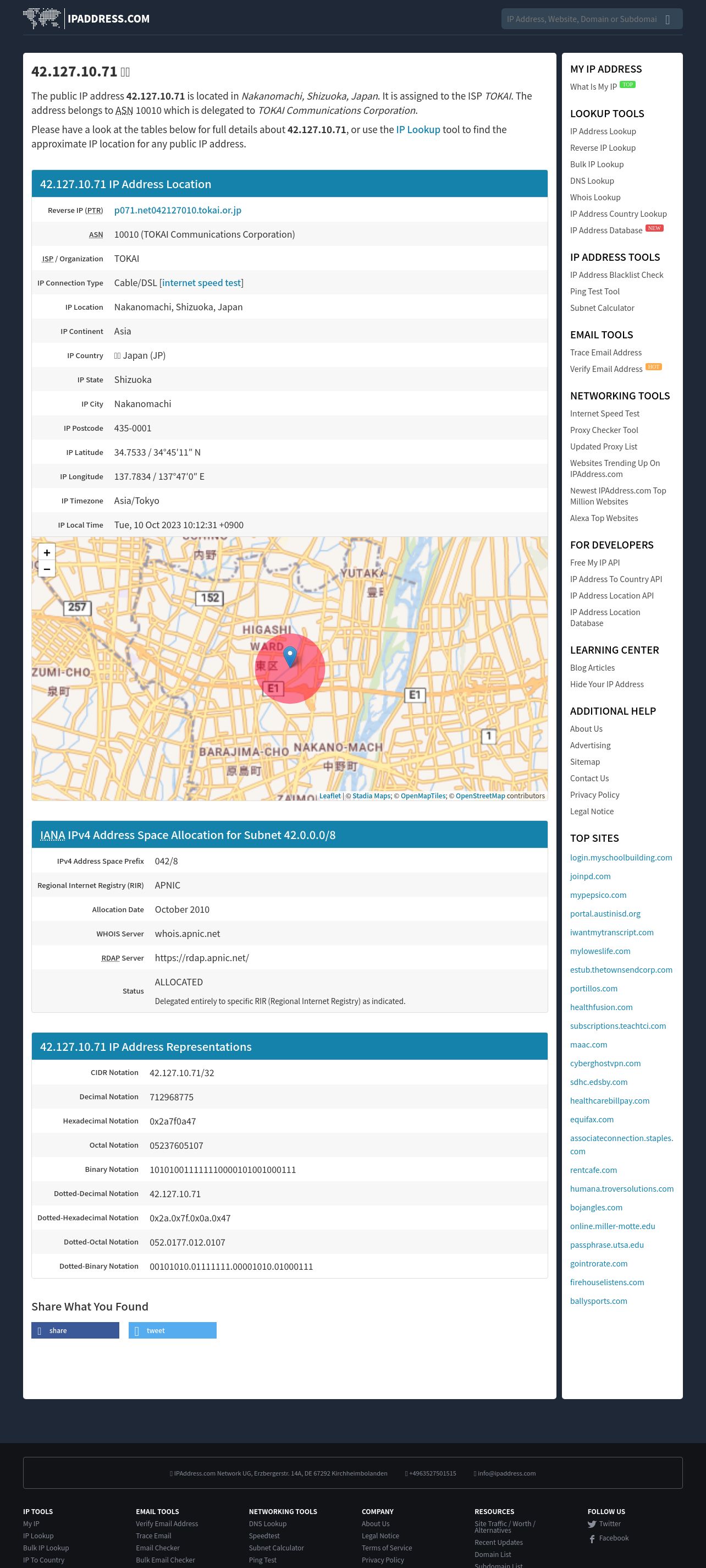Open Contact Us in sidebar

[589, 778]
